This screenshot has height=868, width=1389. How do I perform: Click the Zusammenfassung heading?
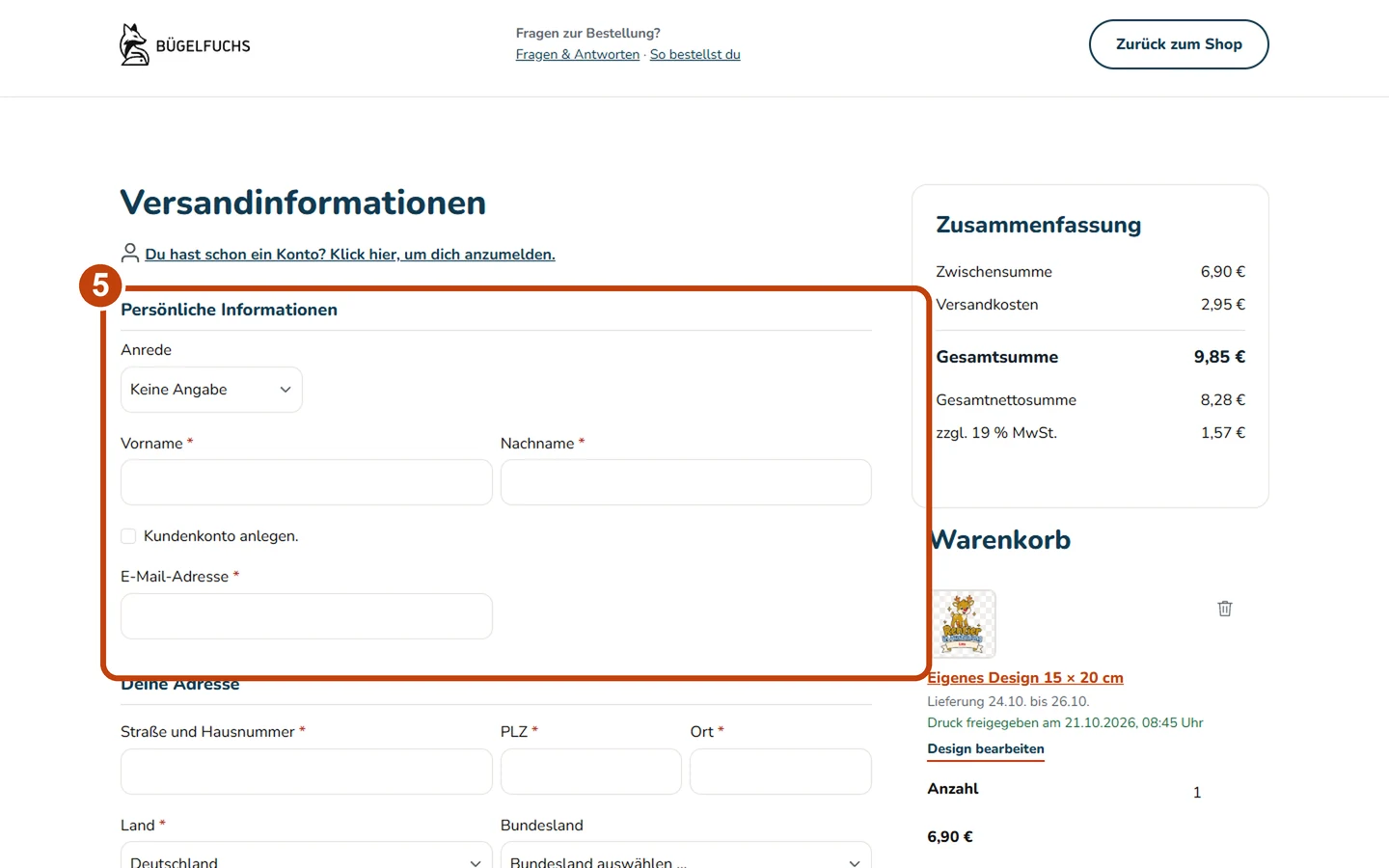point(1039,225)
